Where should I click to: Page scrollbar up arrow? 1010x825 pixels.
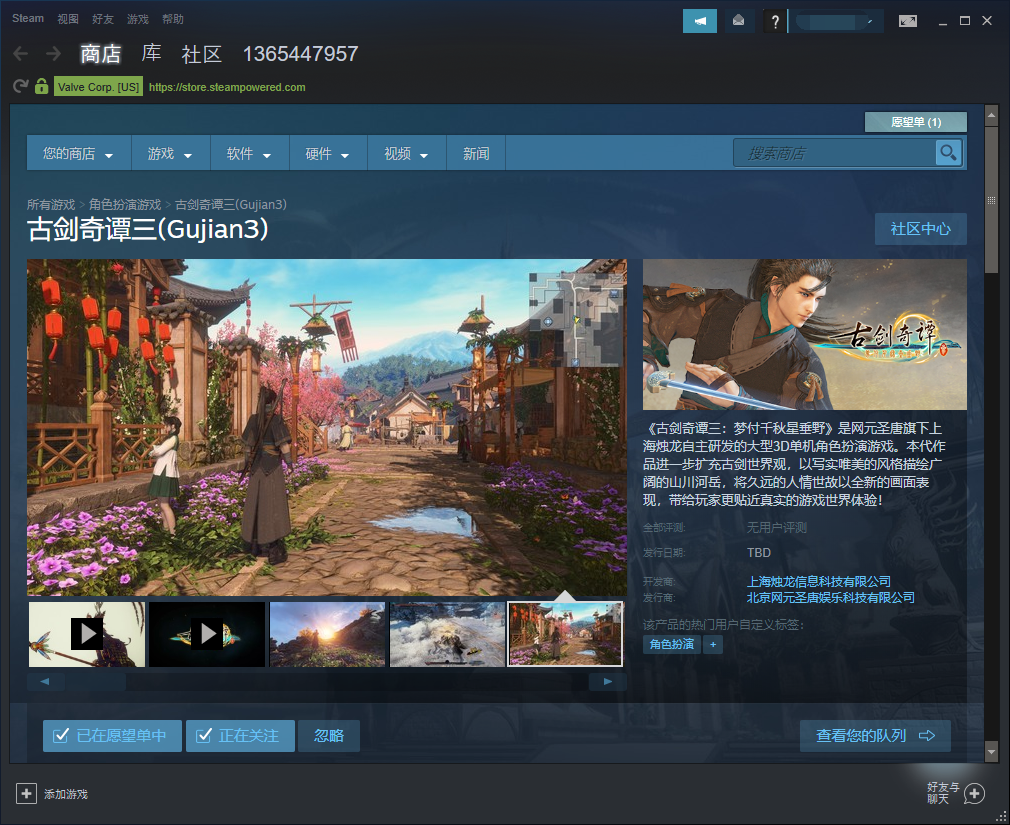pos(991,116)
